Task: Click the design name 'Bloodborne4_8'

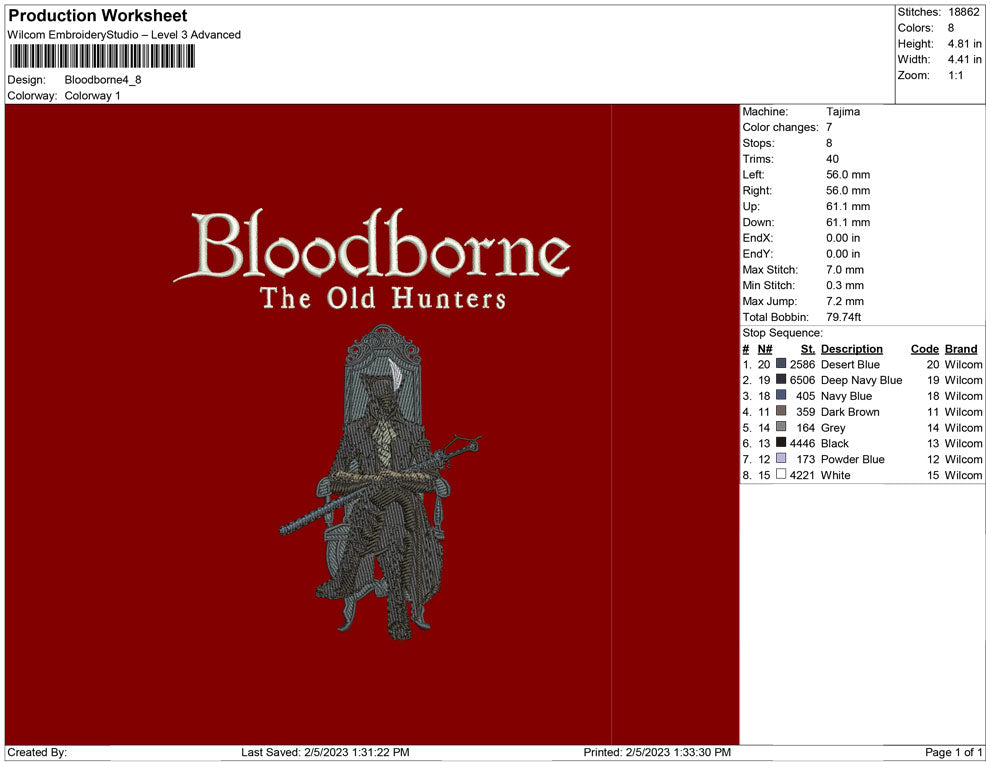Action: 103,80
